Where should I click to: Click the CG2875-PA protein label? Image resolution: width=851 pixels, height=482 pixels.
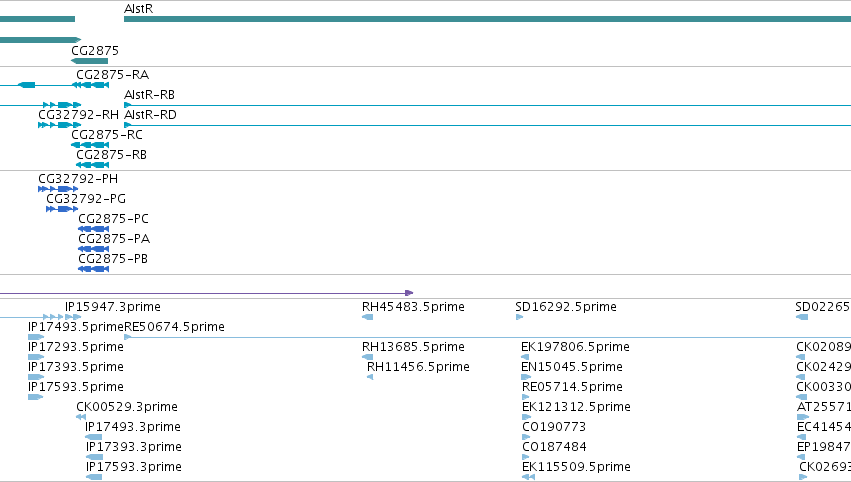tap(114, 239)
